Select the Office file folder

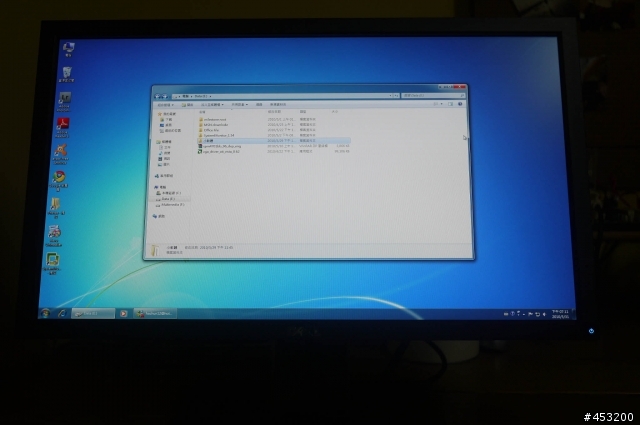pos(273,130)
